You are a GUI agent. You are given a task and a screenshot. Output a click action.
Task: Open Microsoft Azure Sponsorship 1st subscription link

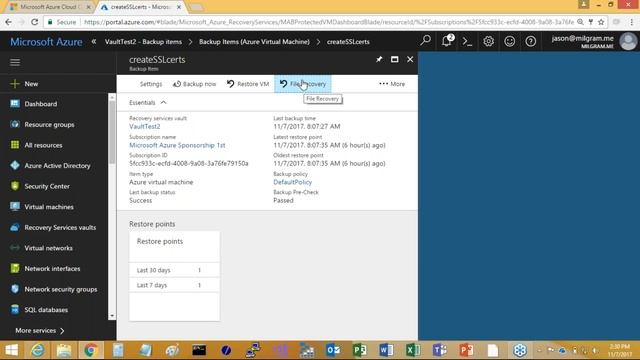pos(177,145)
